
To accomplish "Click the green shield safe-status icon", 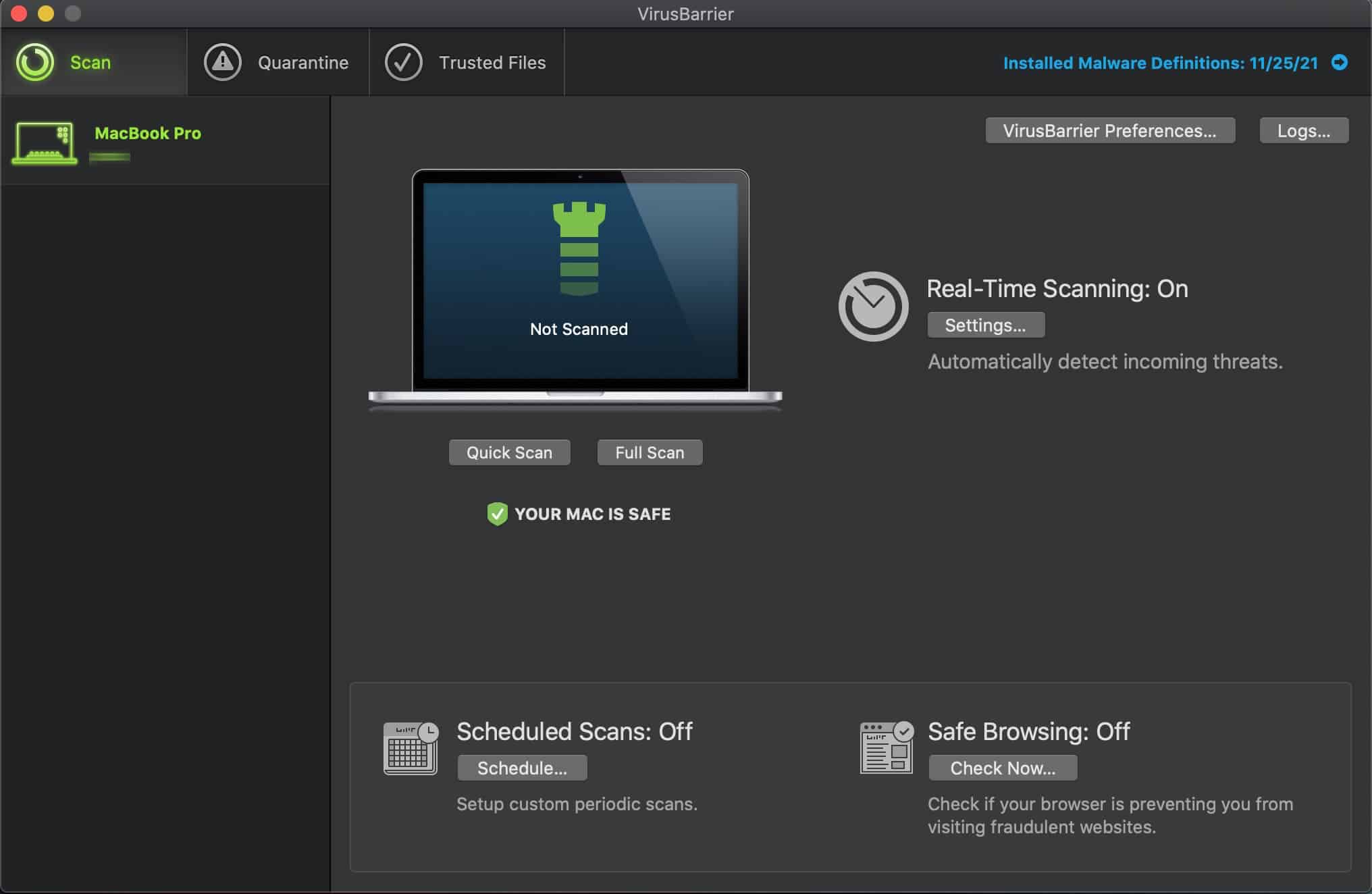I will coord(497,514).
